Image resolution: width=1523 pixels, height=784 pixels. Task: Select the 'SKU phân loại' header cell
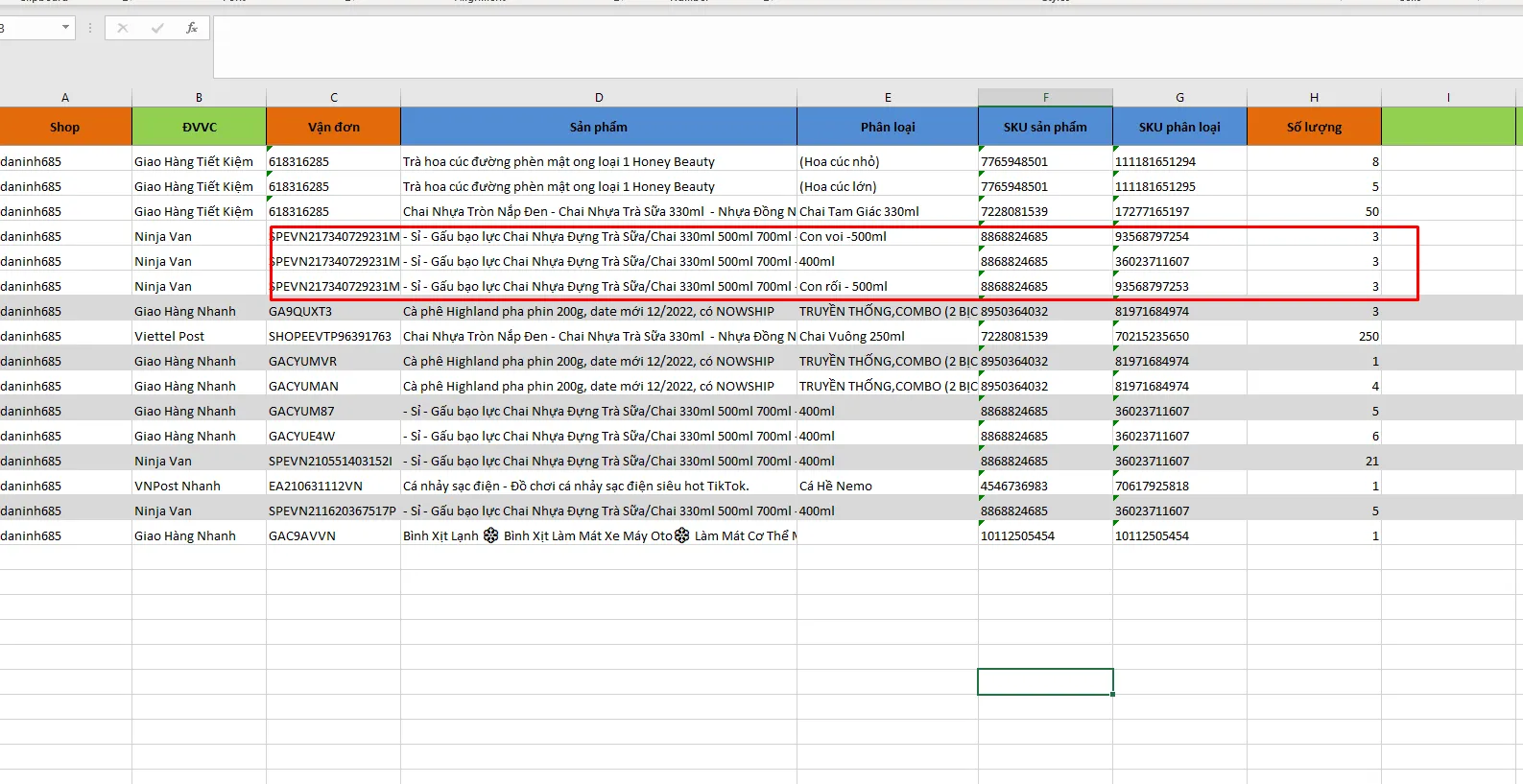1180,127
